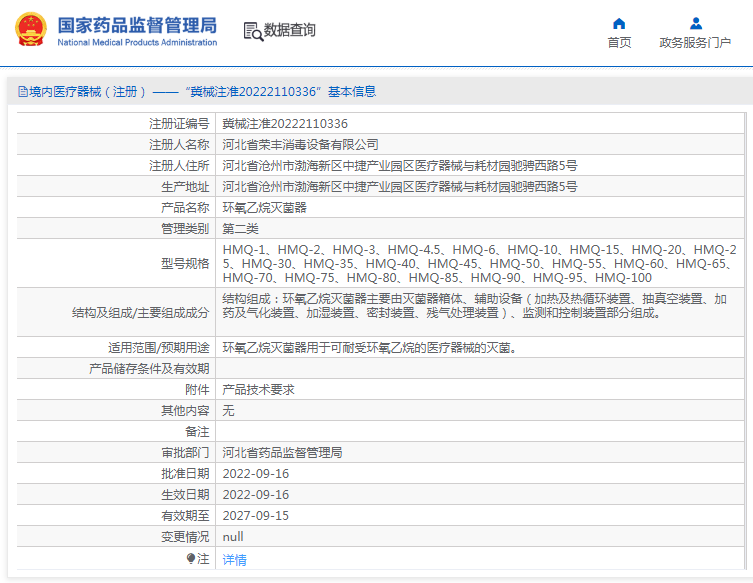Click the 生产地址 address value
The image size is (753, 583).
400,187
